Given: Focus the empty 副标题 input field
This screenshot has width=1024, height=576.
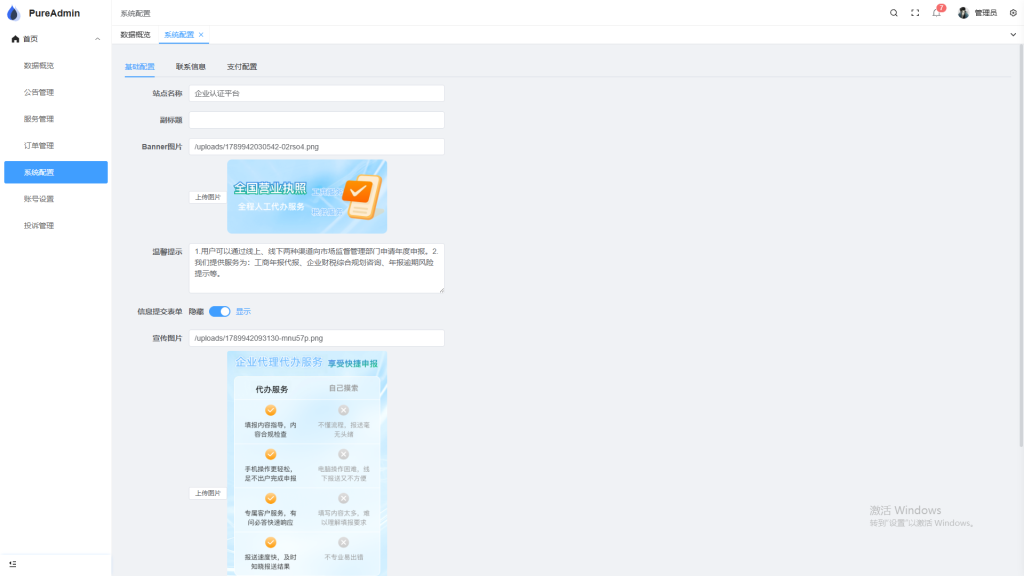Looking at the screenshot, I should pos(317,120).
